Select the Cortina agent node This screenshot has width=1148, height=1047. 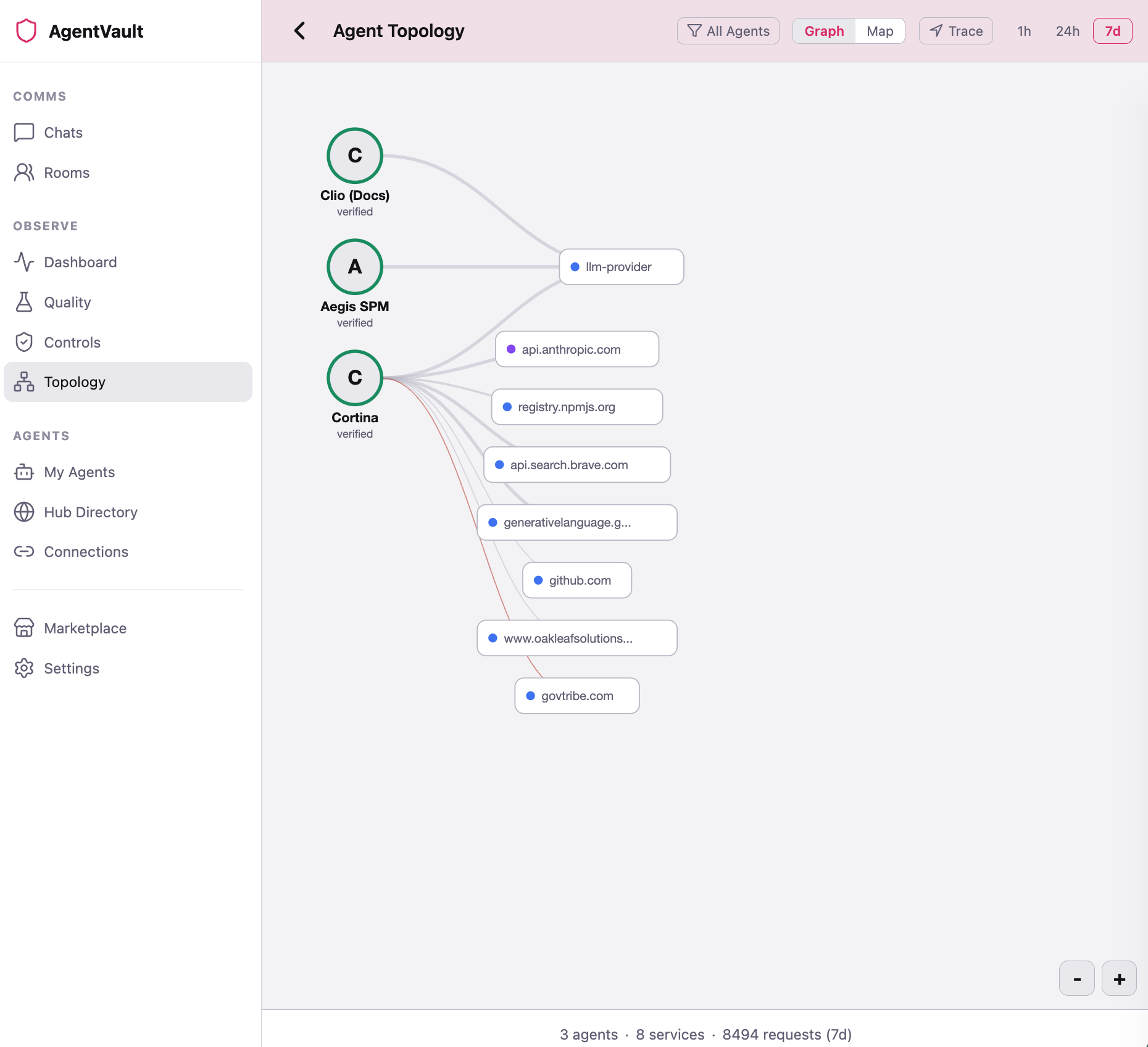pos(355,378)
